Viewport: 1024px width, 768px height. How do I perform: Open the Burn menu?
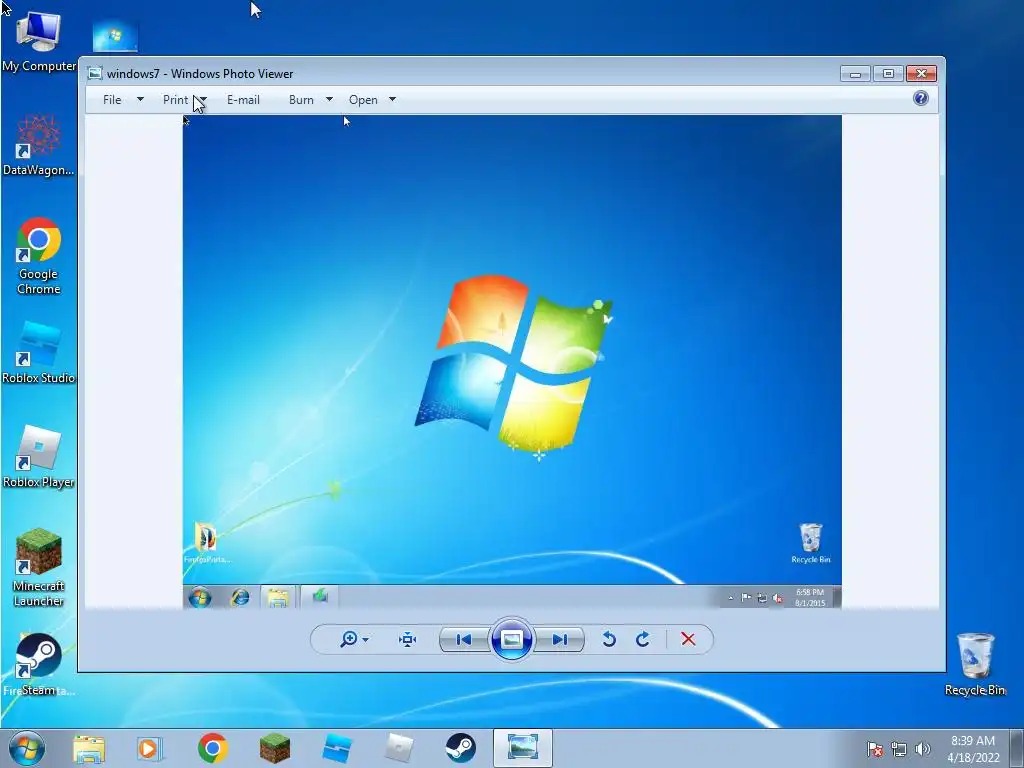click(x=301, y=100)
